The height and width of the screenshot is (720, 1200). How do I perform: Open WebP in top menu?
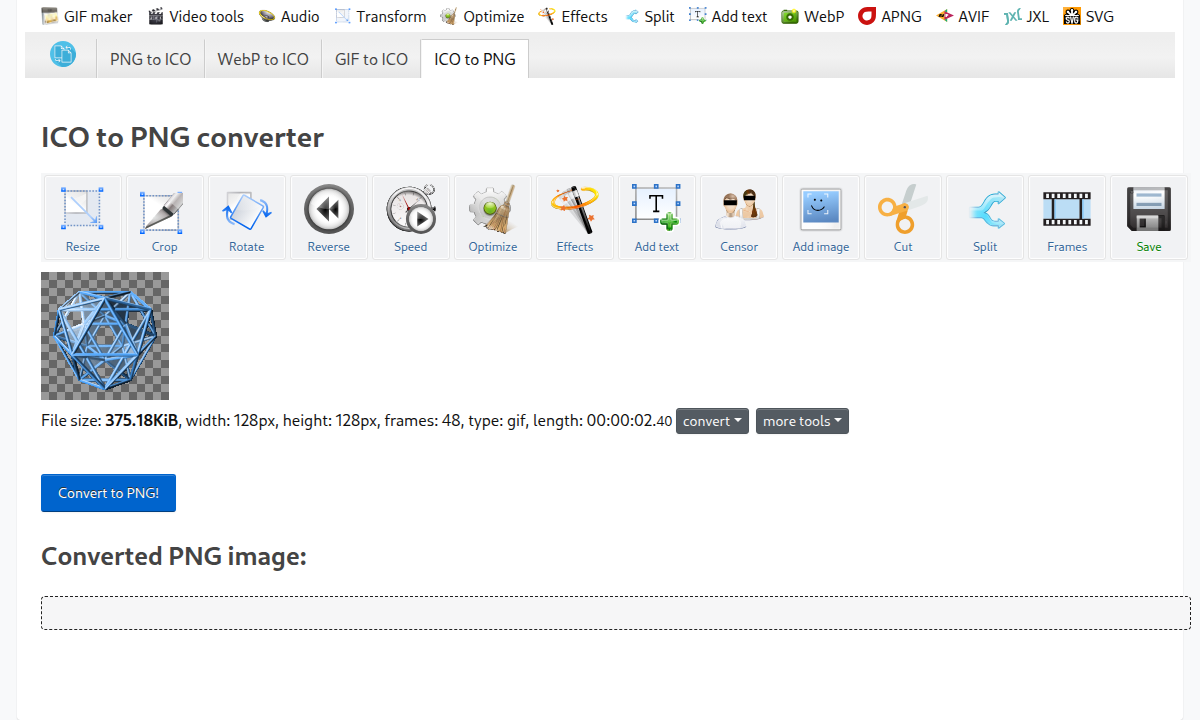[x=813, y=16]
